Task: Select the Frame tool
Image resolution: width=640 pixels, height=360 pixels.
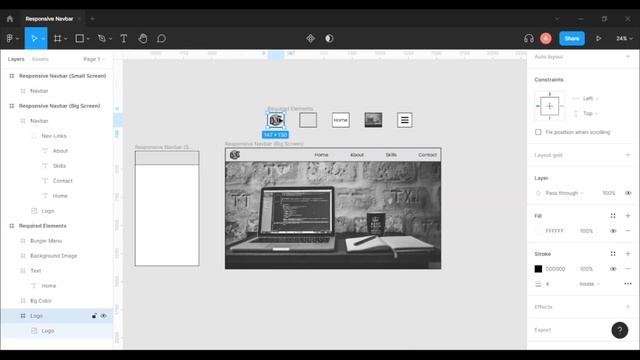Action: tap(58, 38)
